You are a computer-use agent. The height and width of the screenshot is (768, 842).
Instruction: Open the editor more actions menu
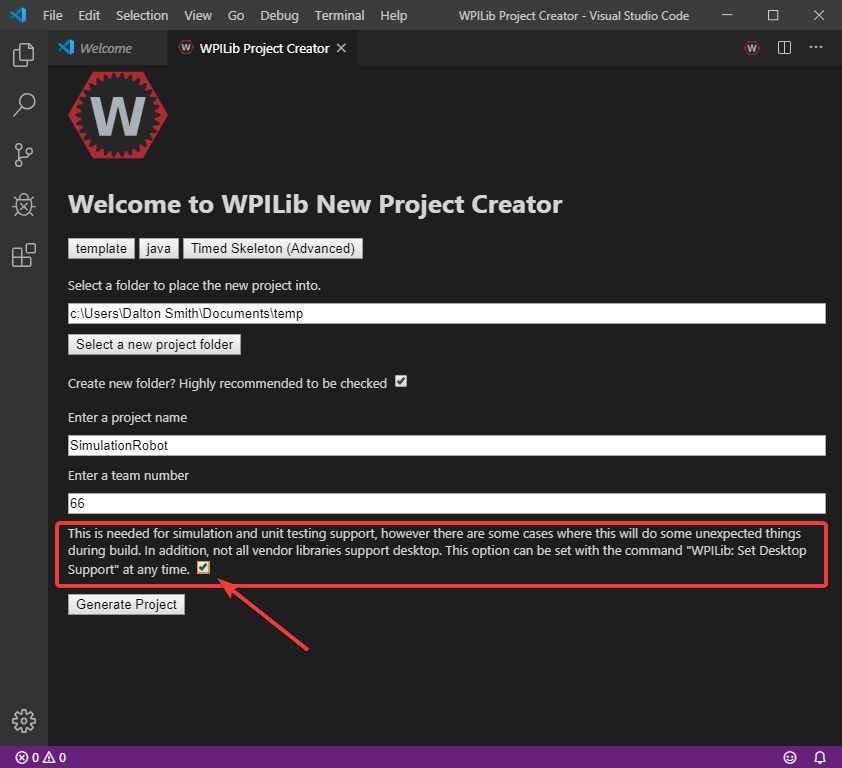[815, 47]
